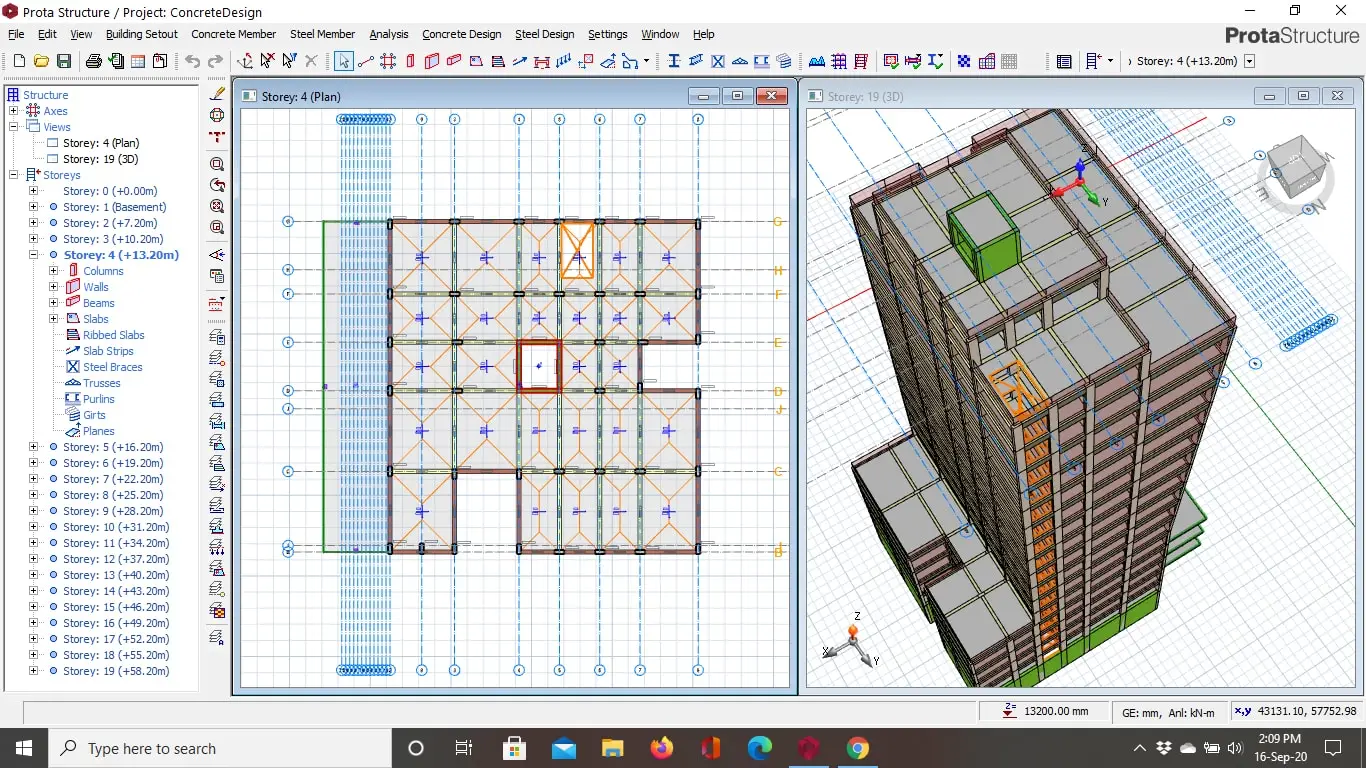Viewport: 1366px width, 768px height.
Task: Select the Axis line drawing tool
Action: (x=366, y=62)
